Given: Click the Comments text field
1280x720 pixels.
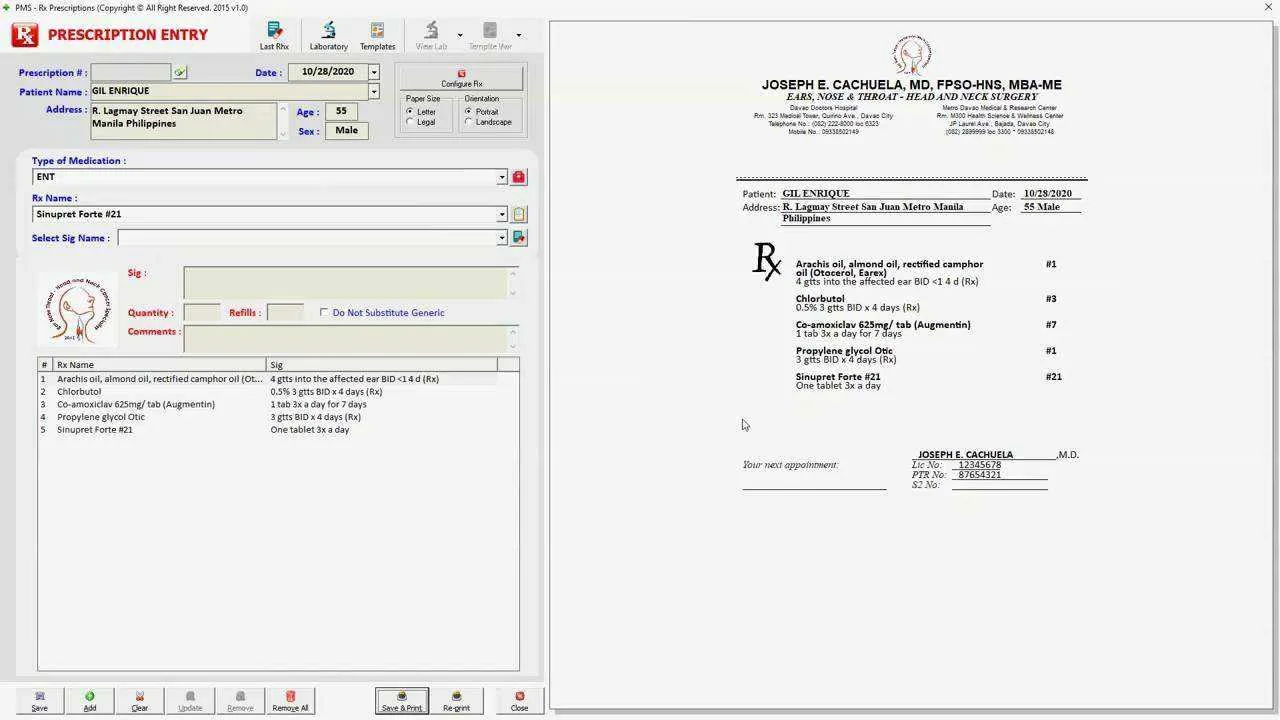Looking at the screenshot, I should click(345, 338).
